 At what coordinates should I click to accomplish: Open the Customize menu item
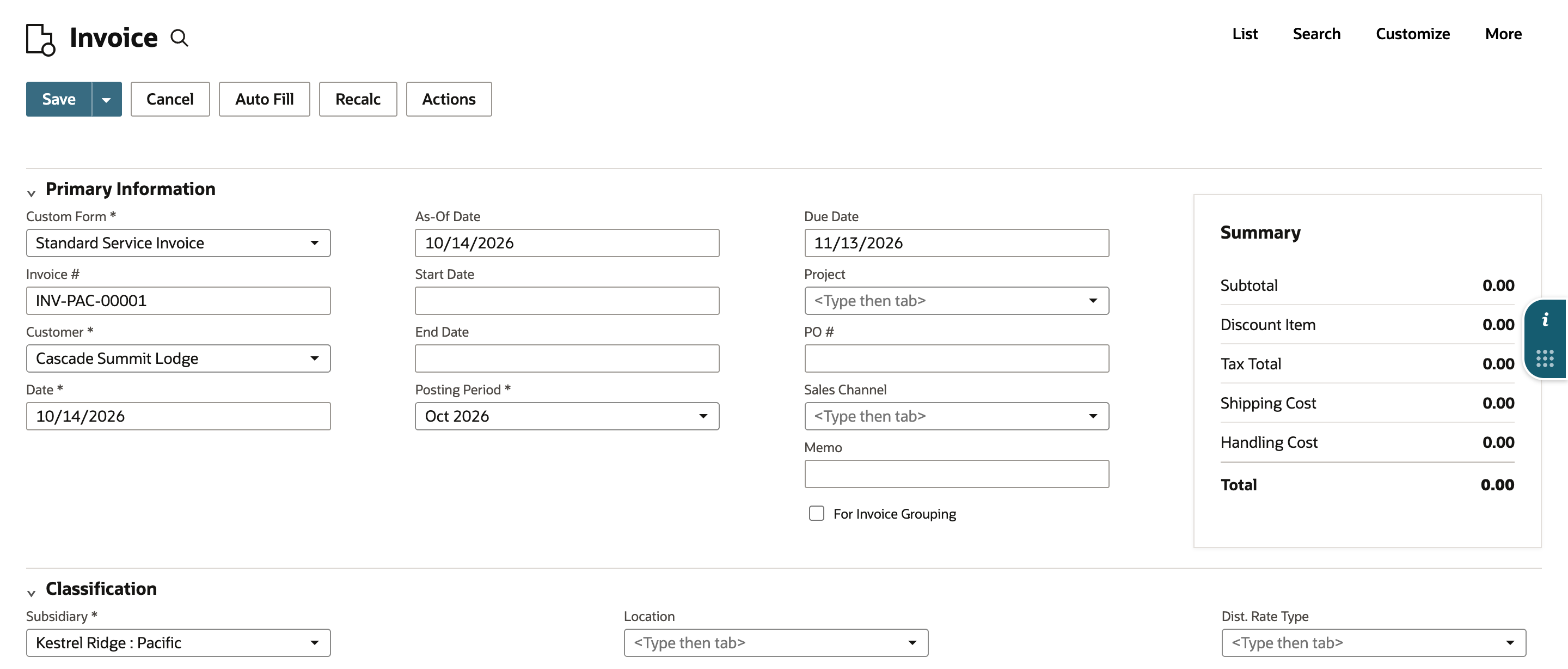pos(1412,34)
